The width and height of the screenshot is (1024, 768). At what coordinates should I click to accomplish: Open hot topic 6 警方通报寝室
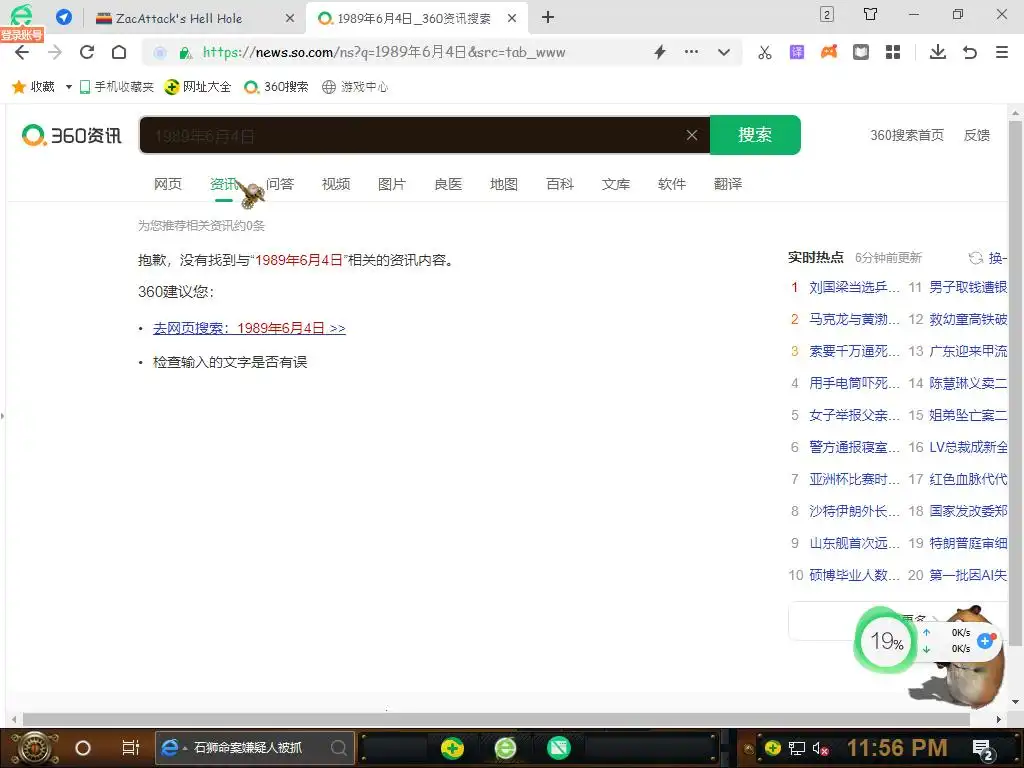[854, 447]
